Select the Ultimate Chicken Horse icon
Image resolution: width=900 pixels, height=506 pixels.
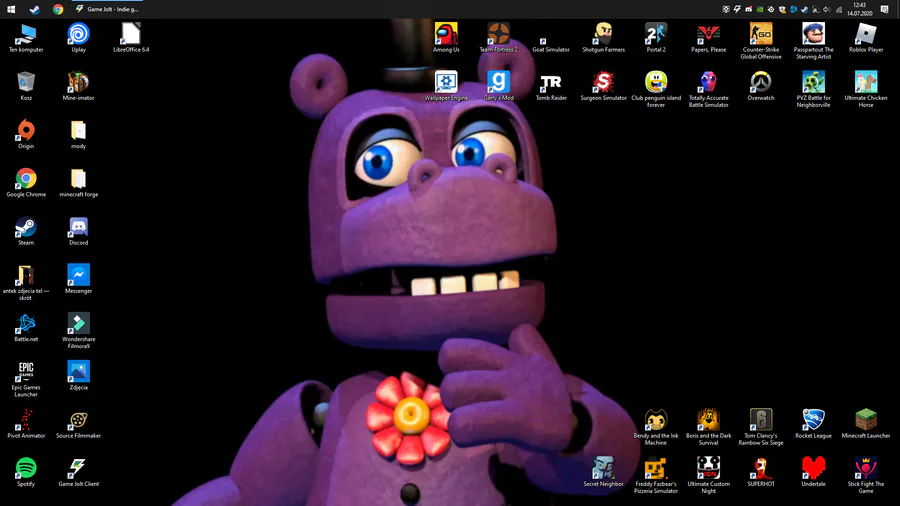(x=866, y=89)
